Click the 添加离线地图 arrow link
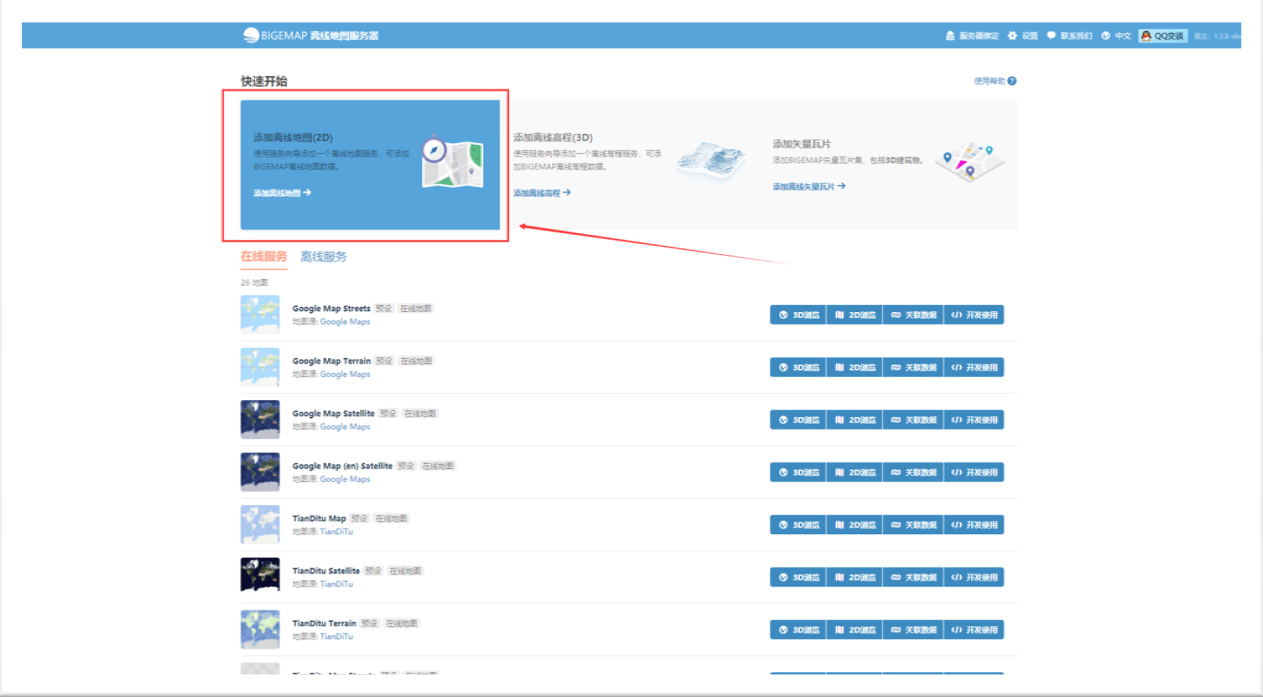This screenshot has width=1263, height=697. (282, 193)
